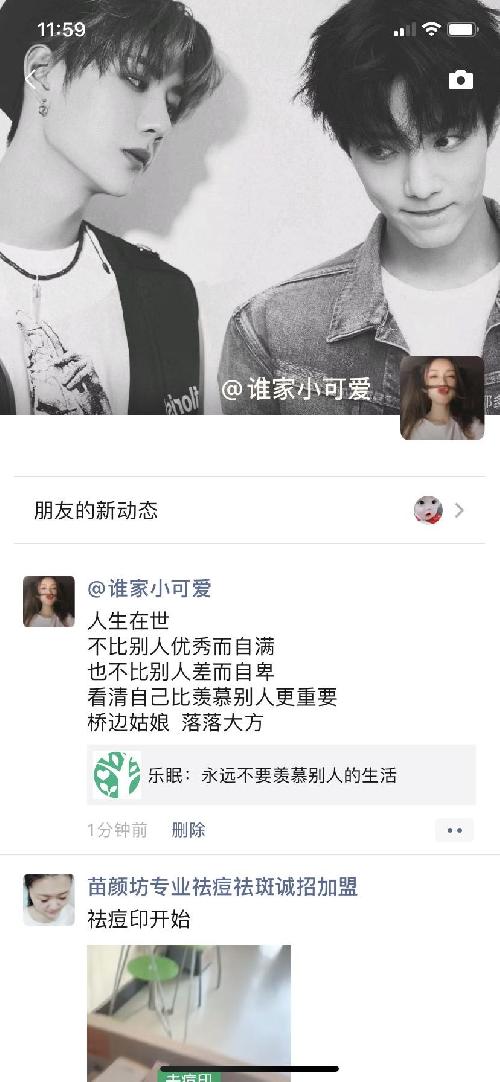Tap the @谁家小可爱 username link

click(x=149, y=589)
